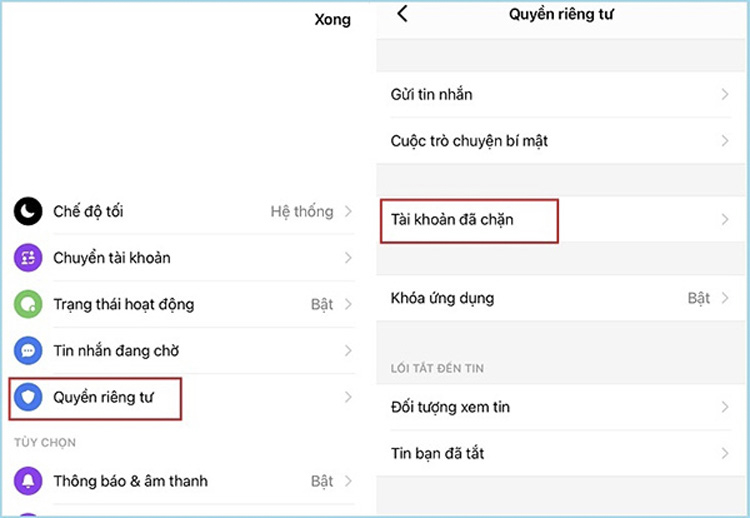Click the privacy shield icon
Image resolution: width=750 pixels, height=518 pixels.
tap(28, 397)
